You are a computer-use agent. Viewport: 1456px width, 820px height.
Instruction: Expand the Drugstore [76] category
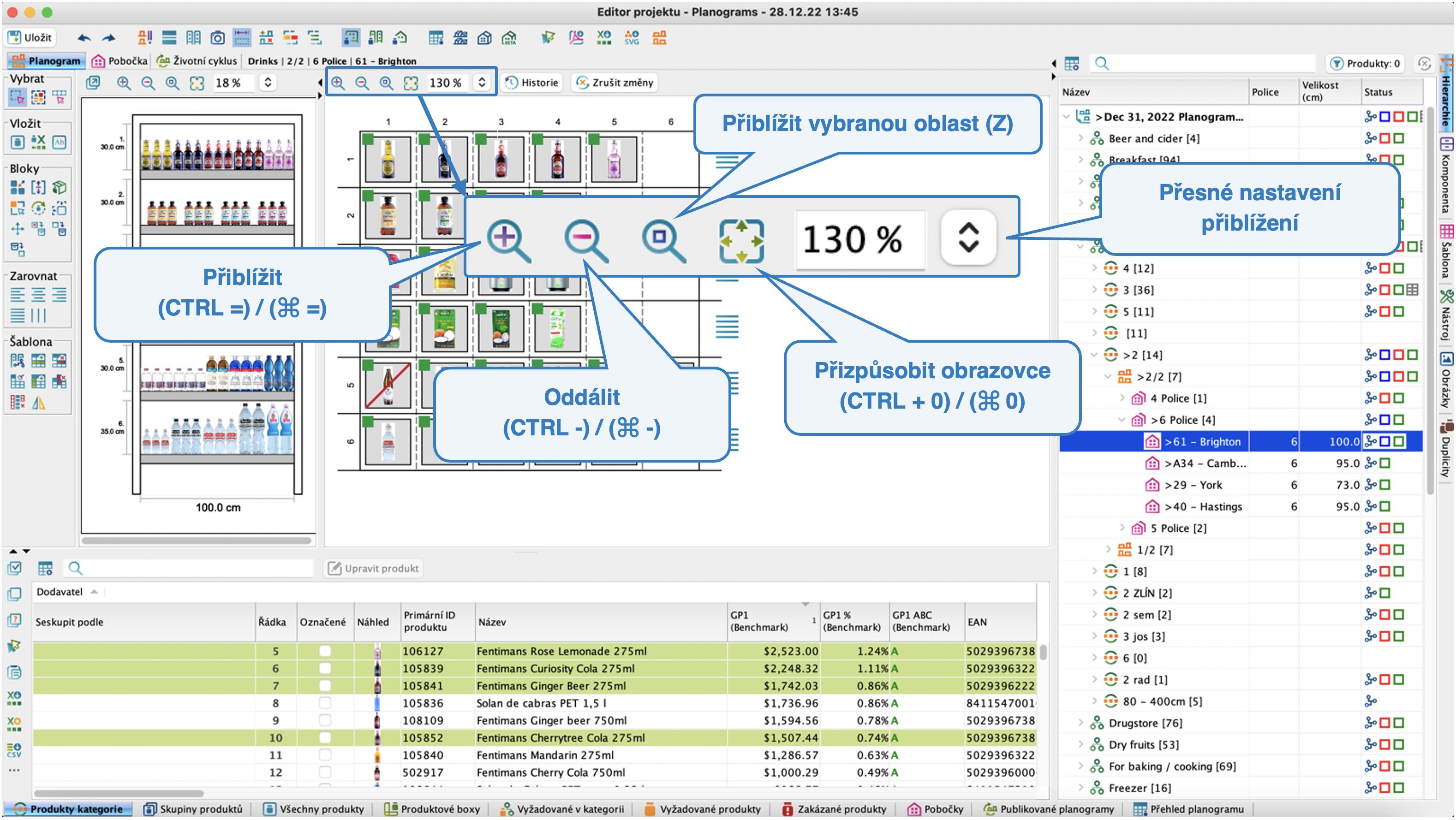coord(1080,723)
